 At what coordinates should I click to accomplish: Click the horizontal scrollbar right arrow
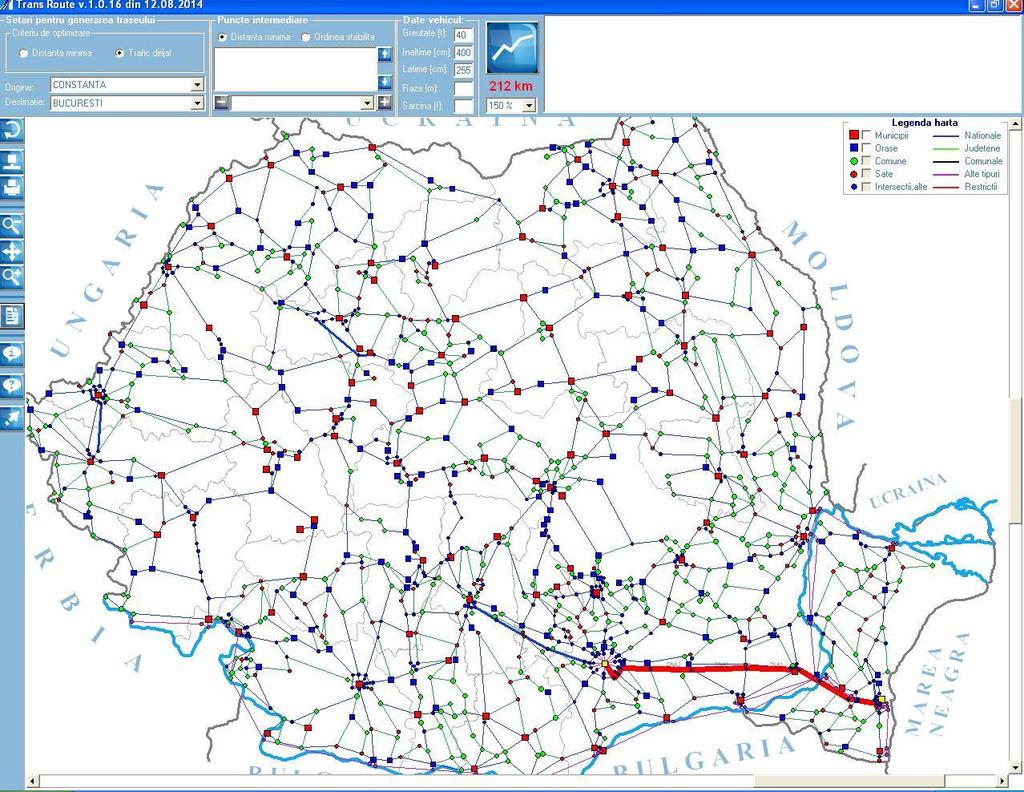point(1003,781)
